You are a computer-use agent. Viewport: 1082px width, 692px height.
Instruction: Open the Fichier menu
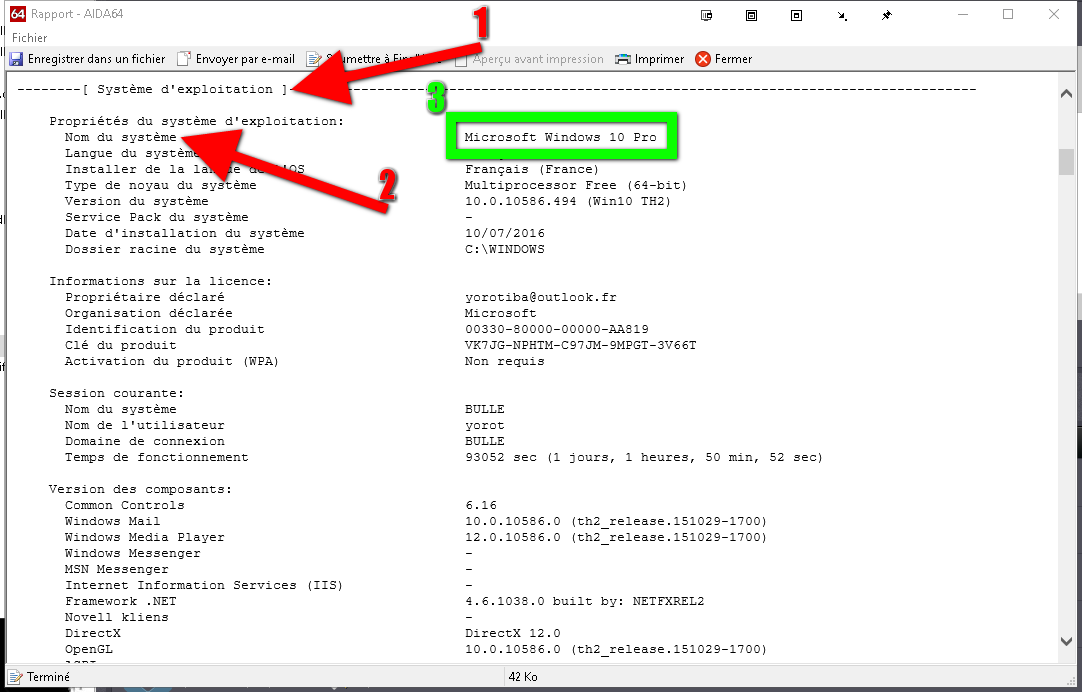(x=30, y=38)
